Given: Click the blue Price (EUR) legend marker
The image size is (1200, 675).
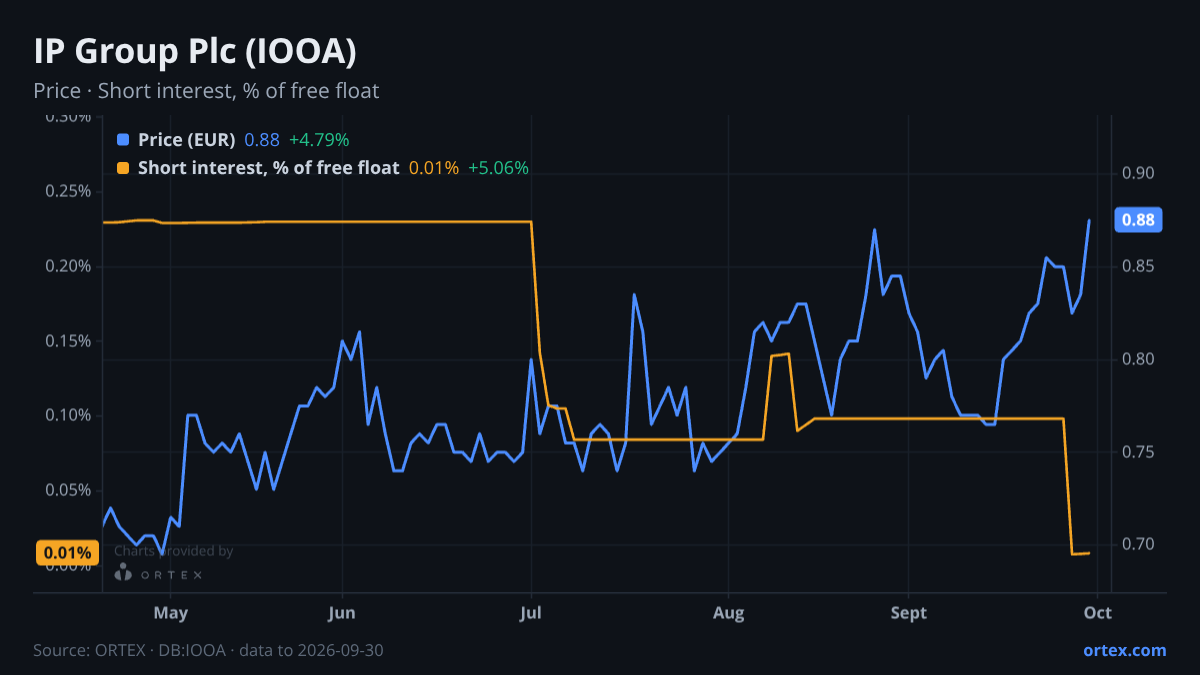Looking at the screenshot, I should tap(123, 140).
